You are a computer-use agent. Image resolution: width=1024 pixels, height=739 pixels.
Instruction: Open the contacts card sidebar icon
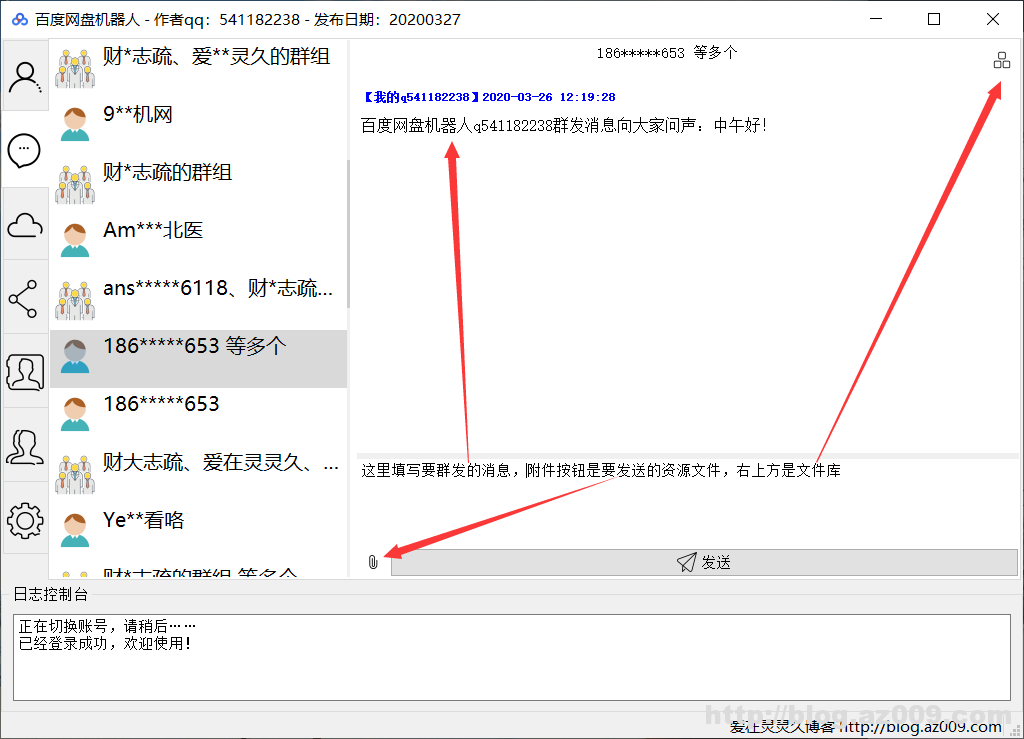tap(25, 372)
